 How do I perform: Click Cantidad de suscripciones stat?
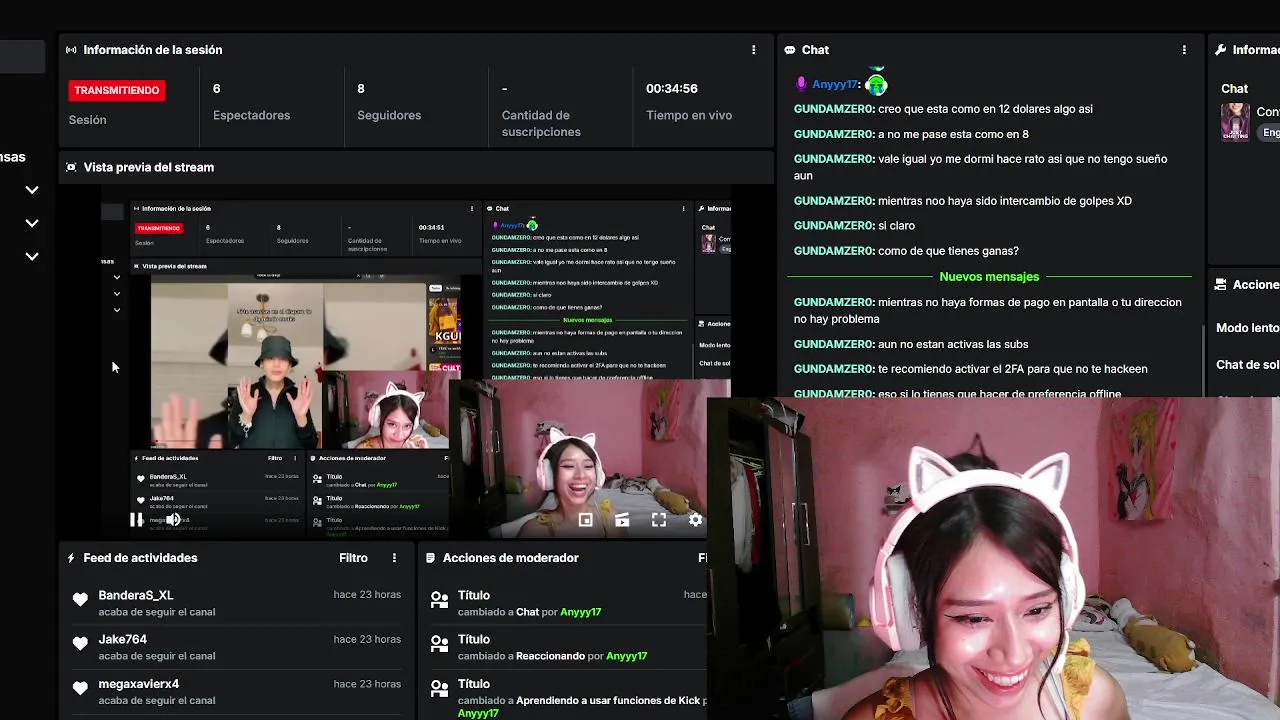[541, 110]
